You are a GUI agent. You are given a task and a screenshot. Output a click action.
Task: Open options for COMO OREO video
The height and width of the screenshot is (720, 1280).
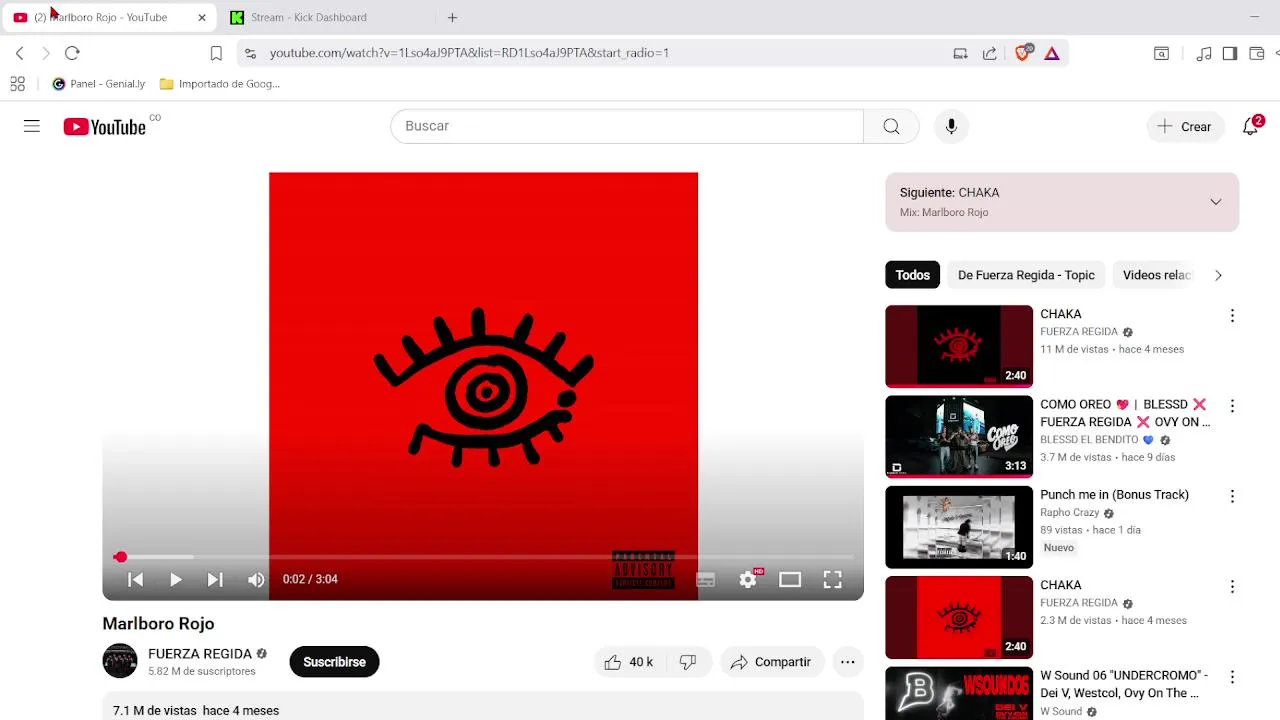pos(1232,406)
